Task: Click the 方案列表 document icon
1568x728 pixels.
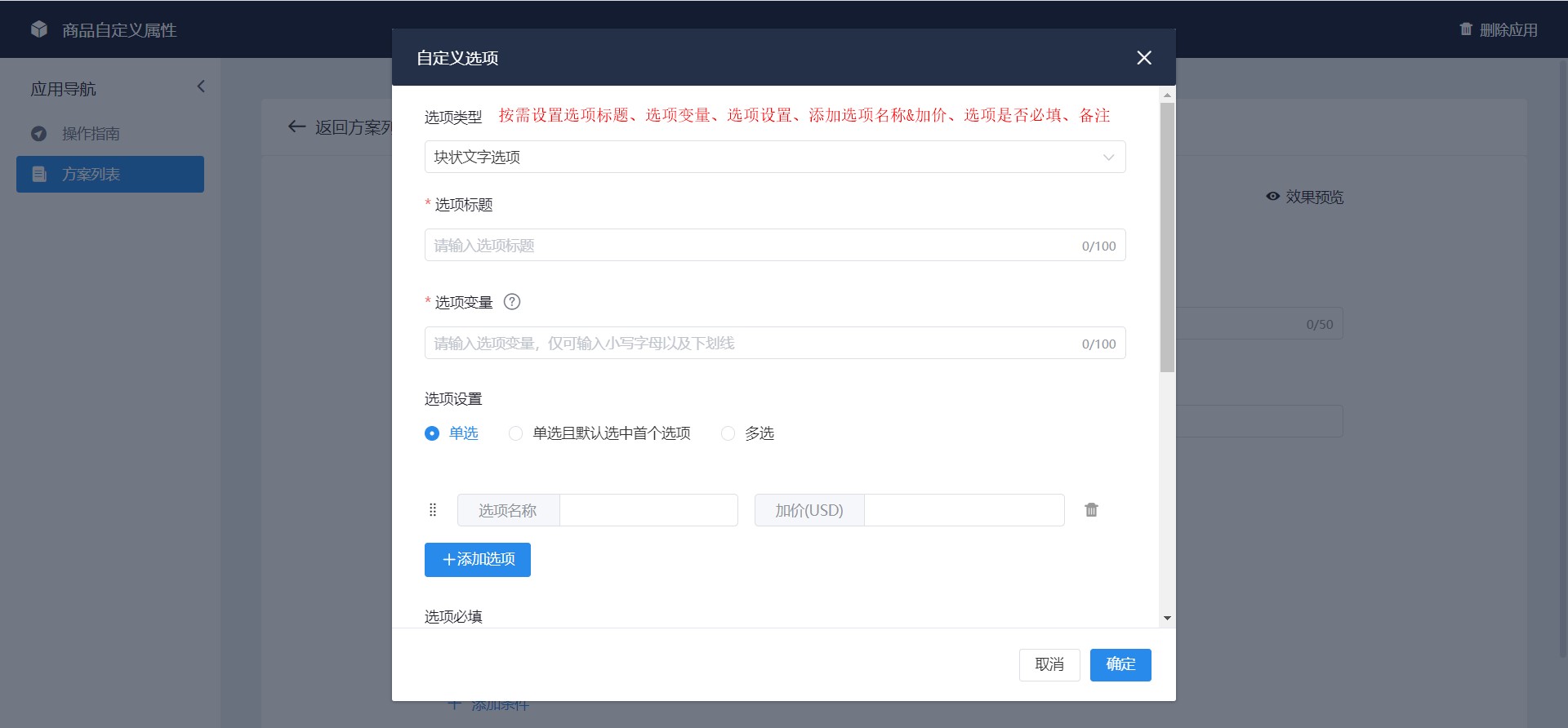Action: pos(39,174)
